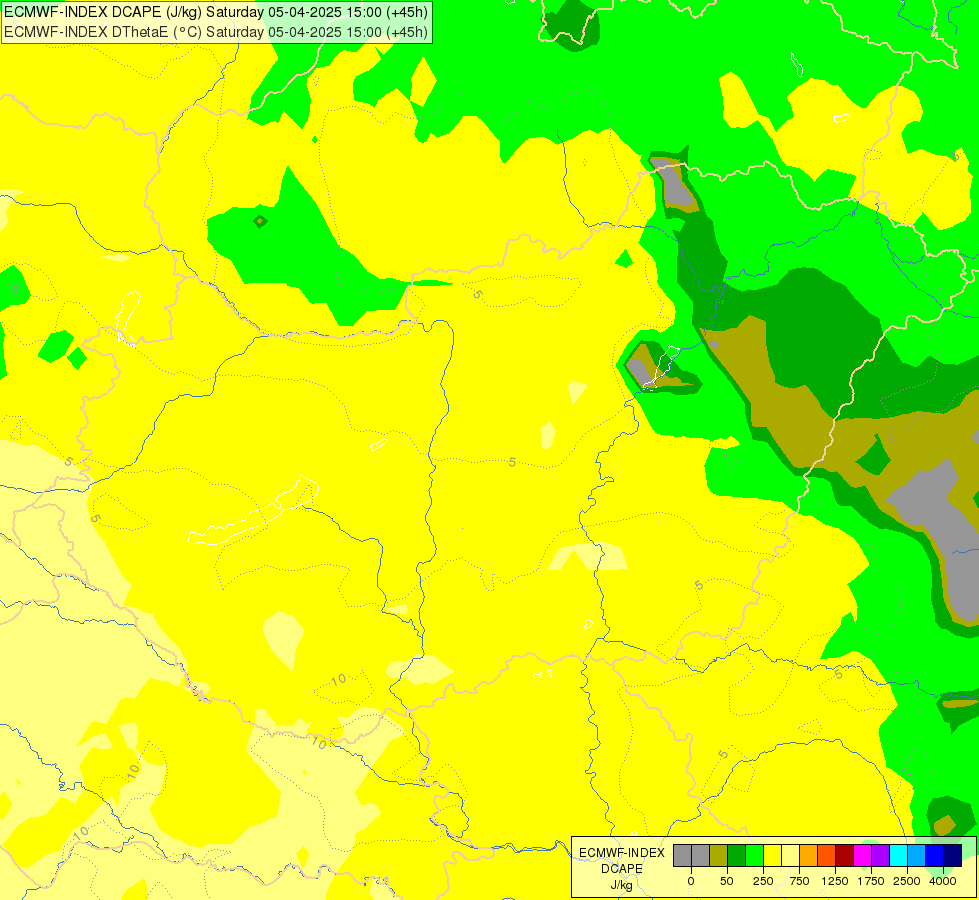Click the J/kg unit in the legend

click(x=622, y=885)
